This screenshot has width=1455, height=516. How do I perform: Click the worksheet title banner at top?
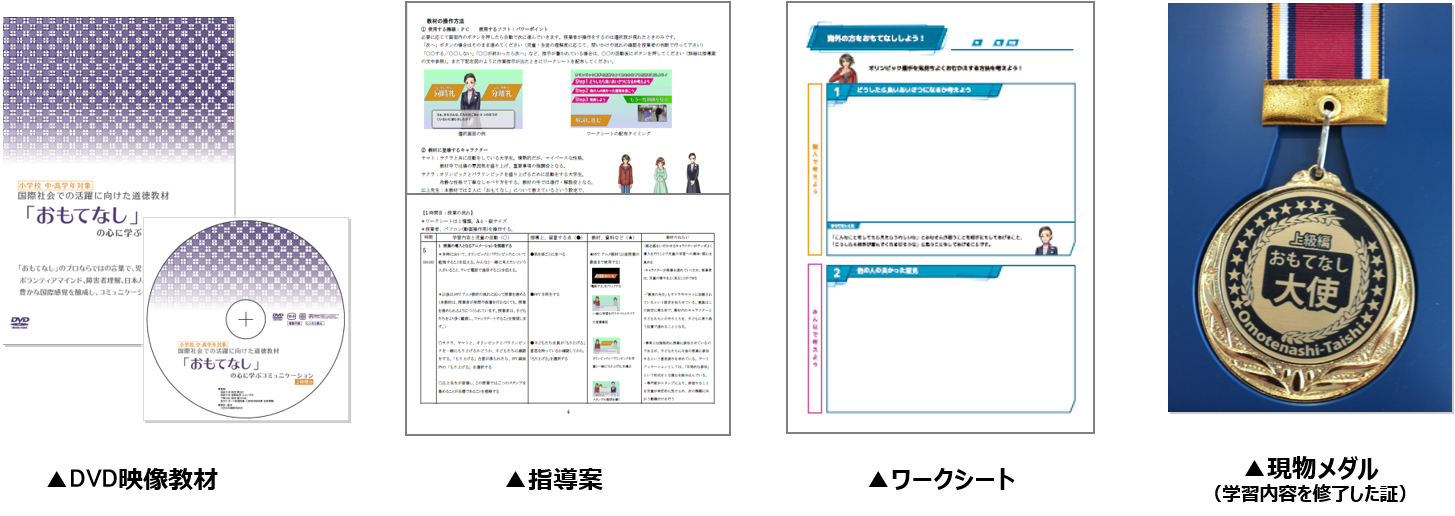(x=870, y=39)
